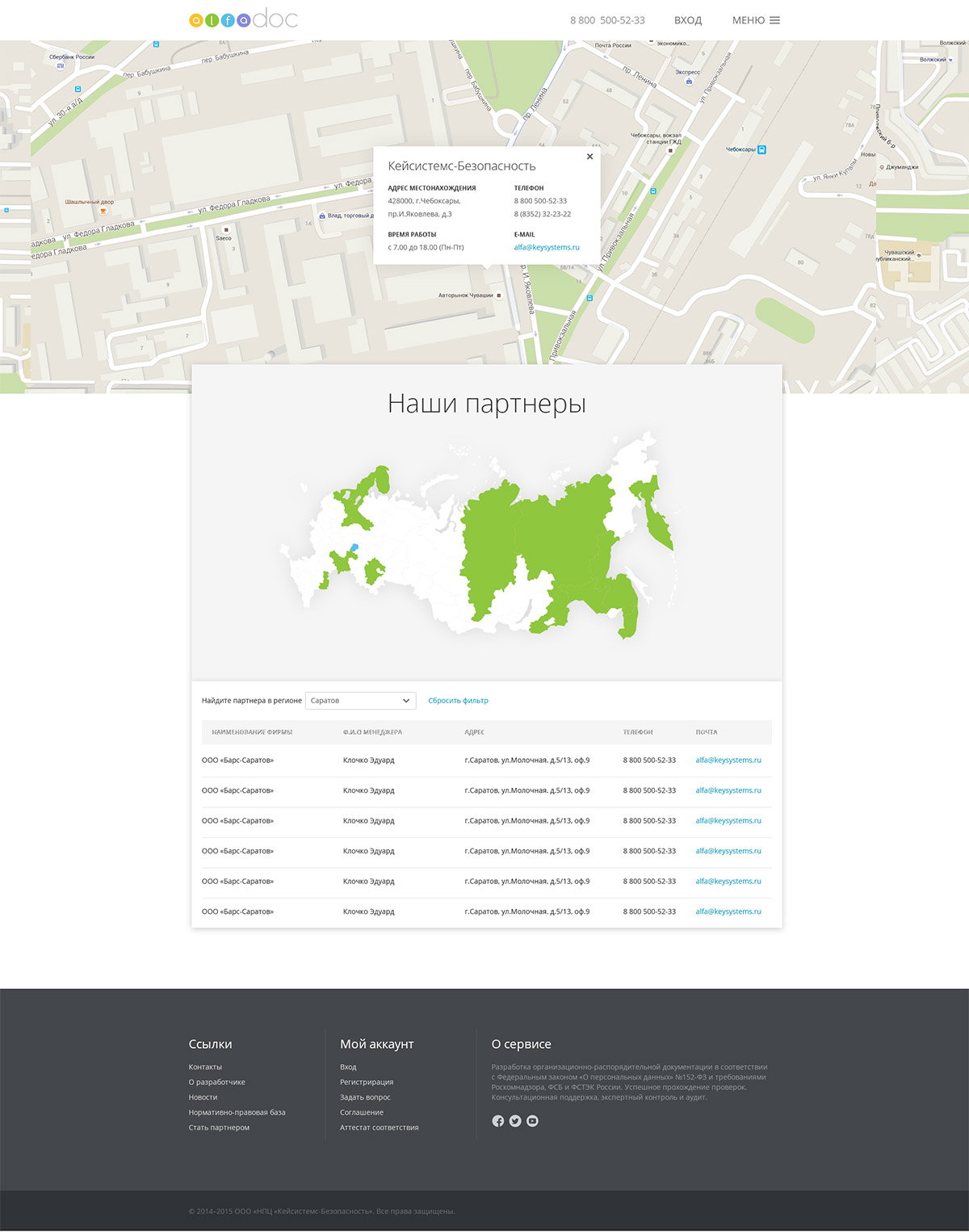Click alfa@keysystems.ru email in map popup

547,248
